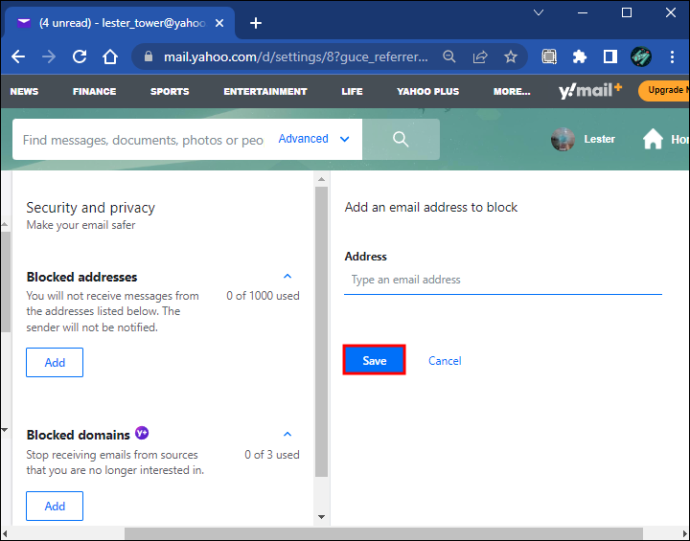Click the share page icon in address bar

[480, 57]
